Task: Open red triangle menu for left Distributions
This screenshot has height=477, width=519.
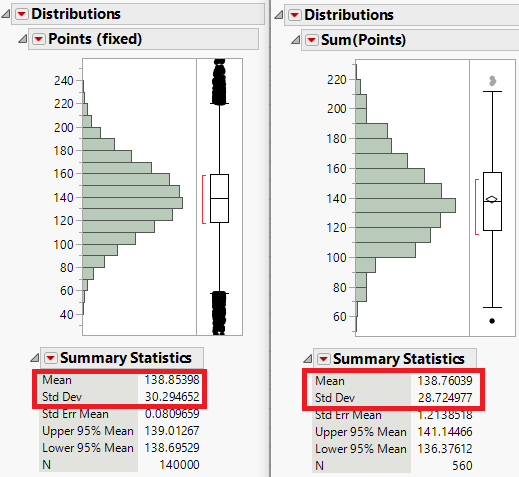Action: tap(22, 14)
